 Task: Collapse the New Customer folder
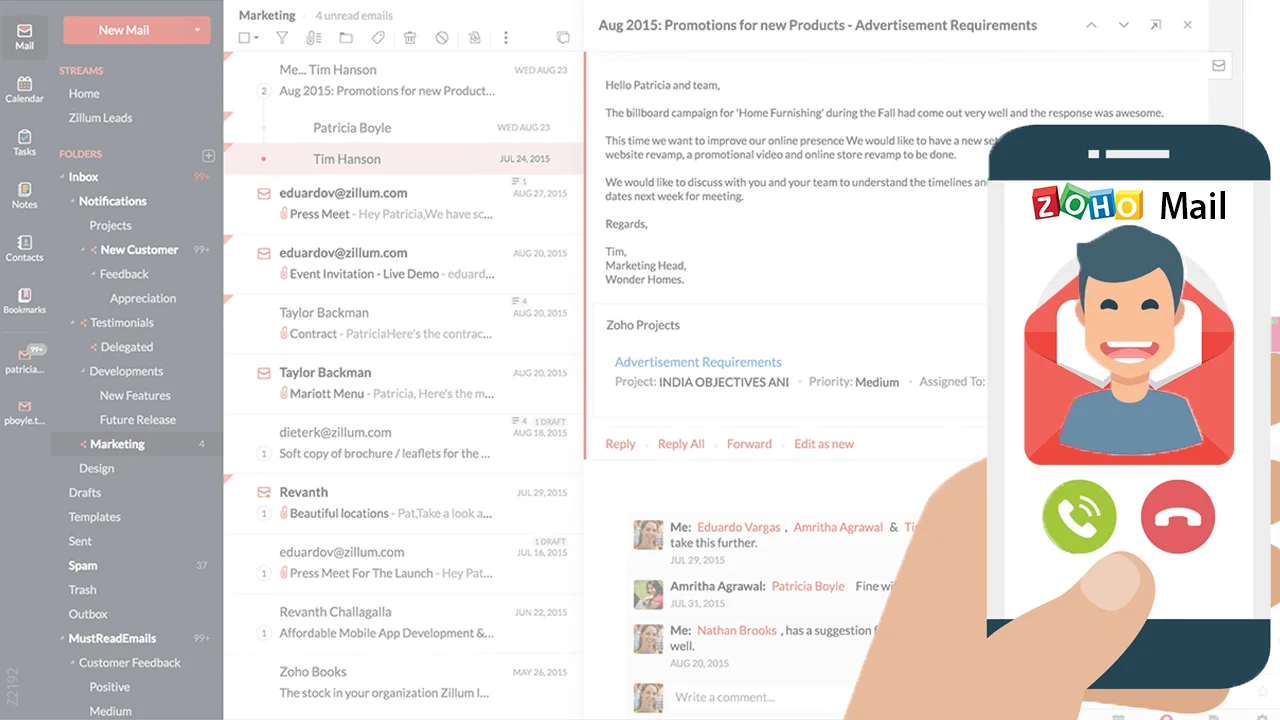[x=83, y=250]
